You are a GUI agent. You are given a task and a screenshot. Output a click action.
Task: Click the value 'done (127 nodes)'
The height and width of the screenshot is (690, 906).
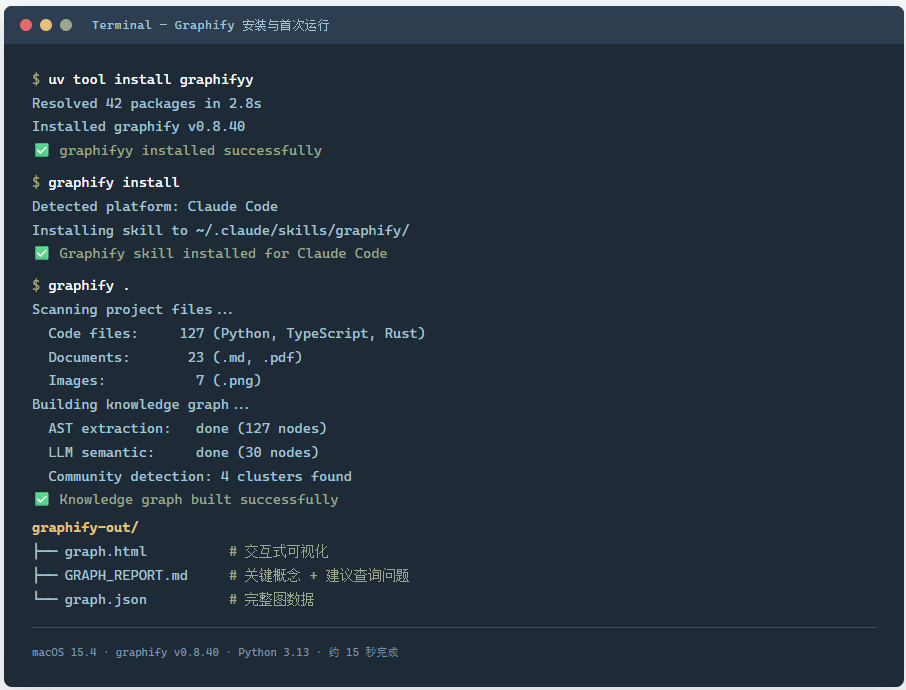[261, 429]
